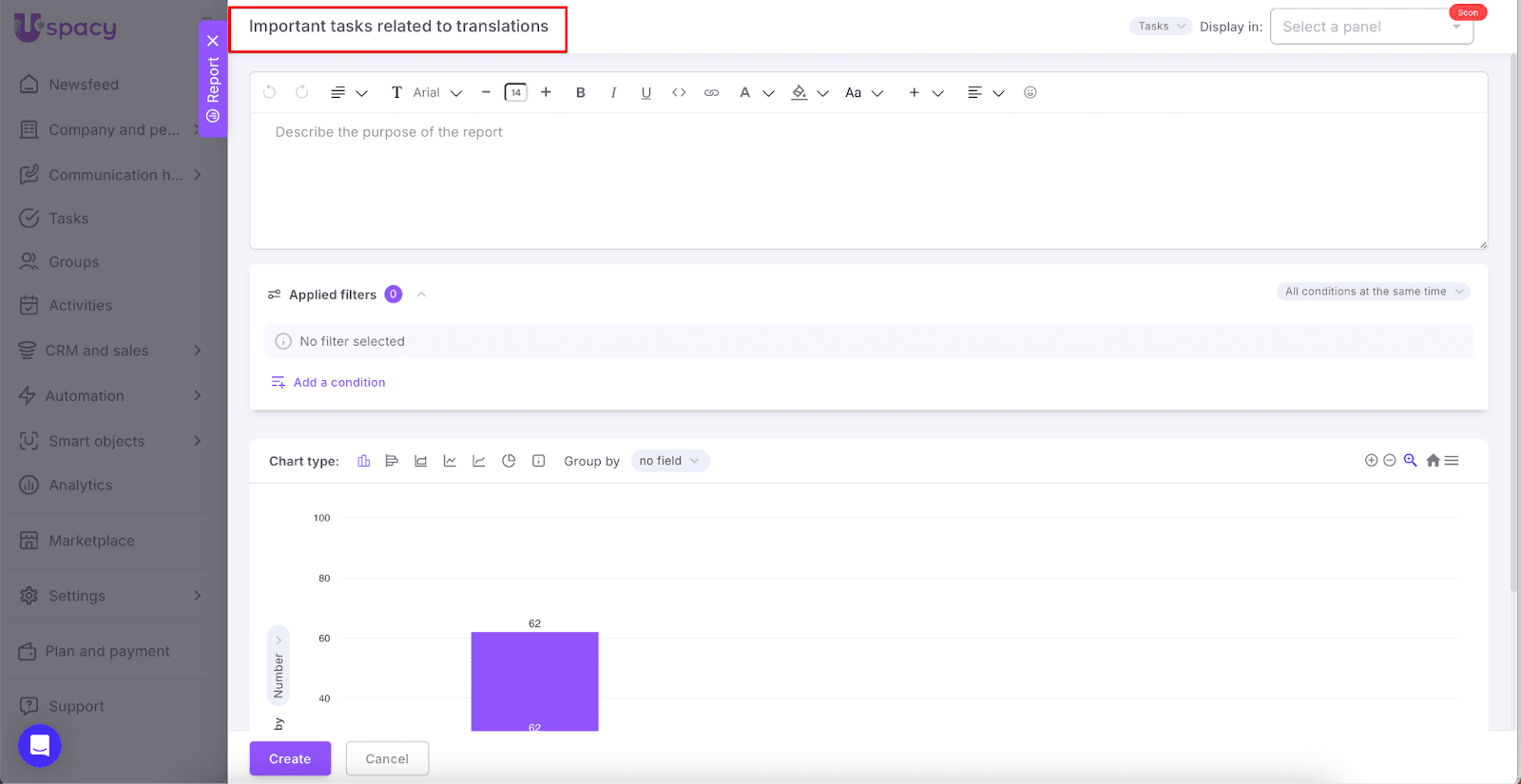1521x784 pixels.
Task: Open the All conditions at the same time dropdown
Action: 1373,292
